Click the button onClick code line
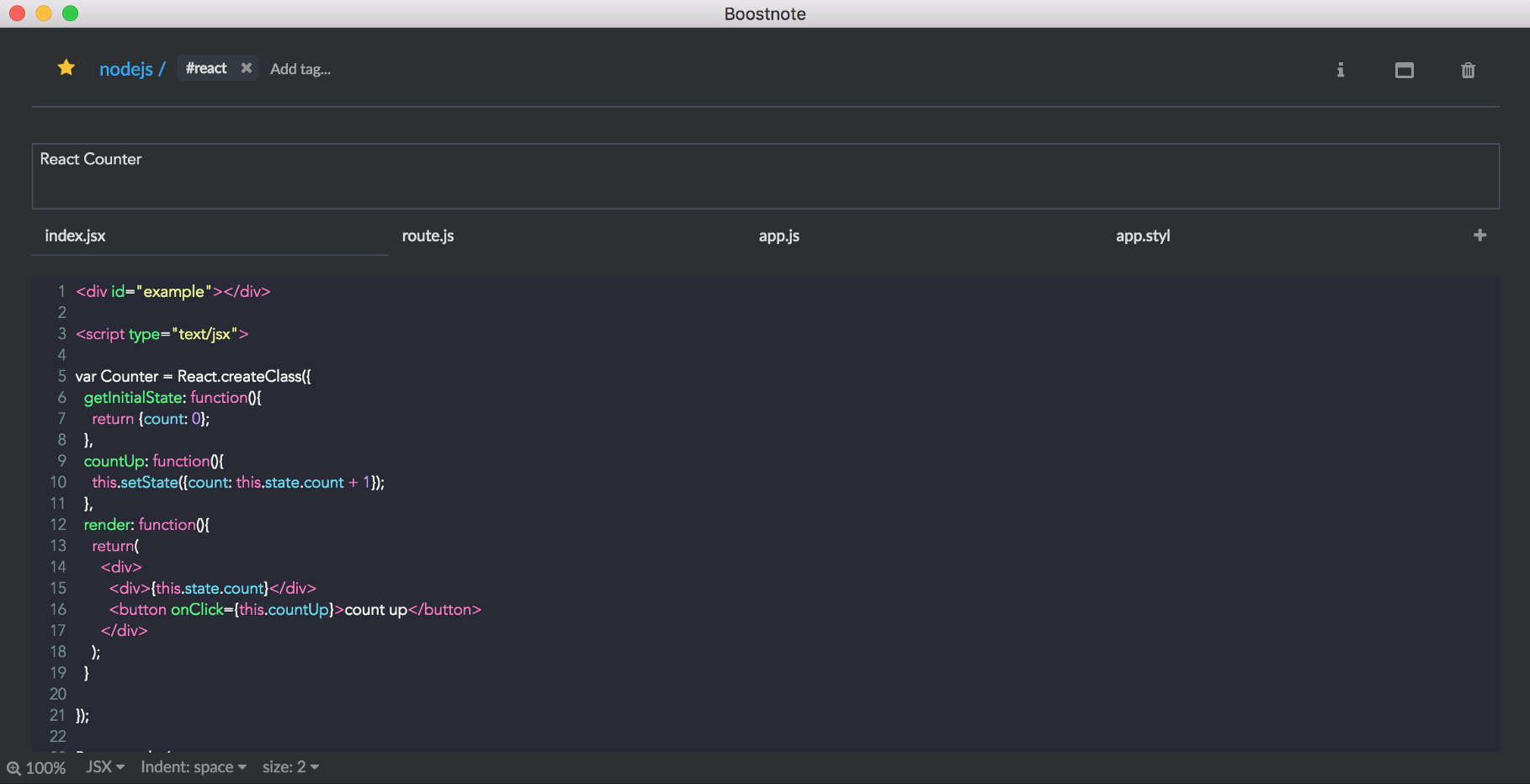 (295, 609)
